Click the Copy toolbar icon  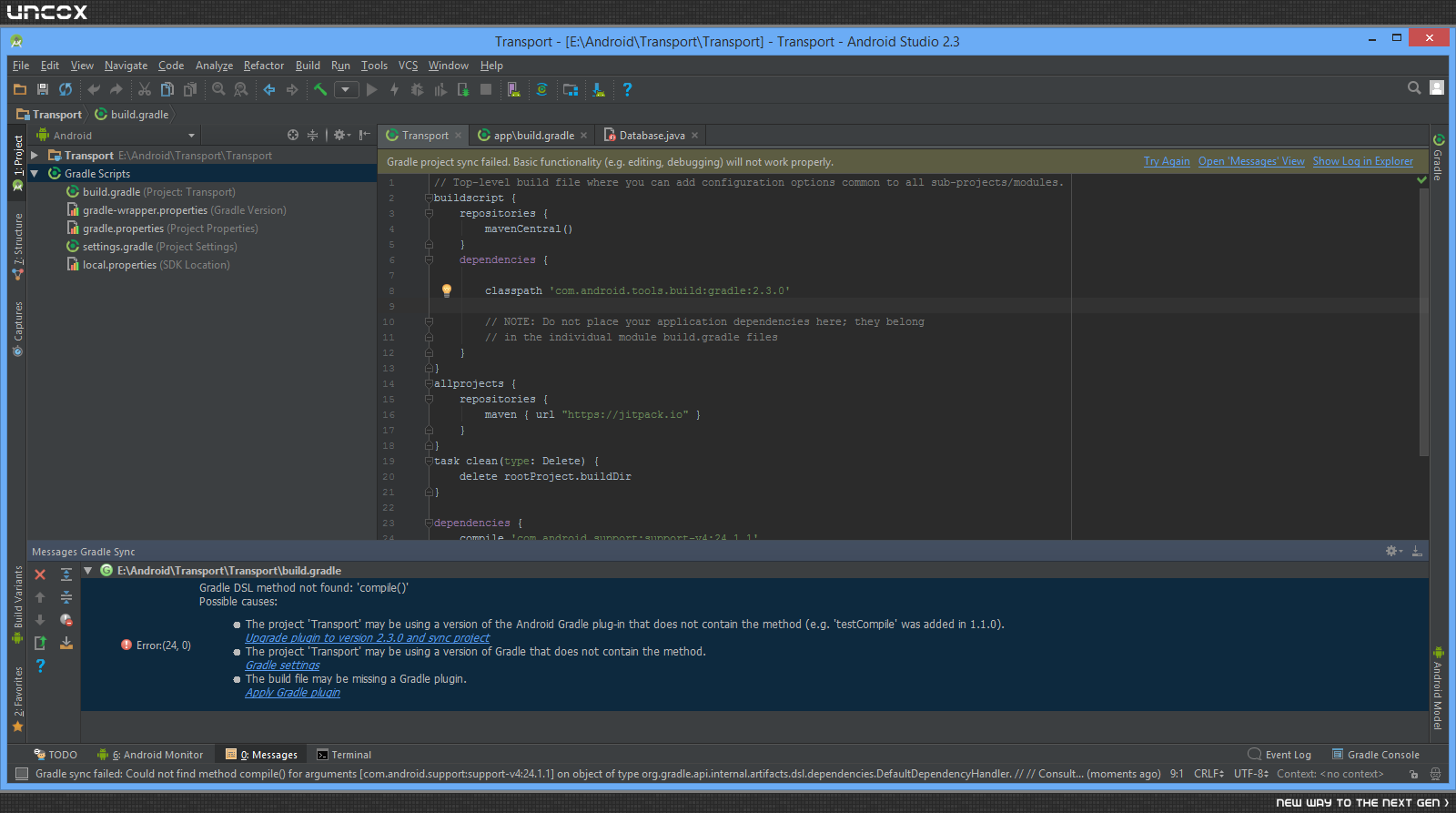pyautogui.click(x=167, y=89)
